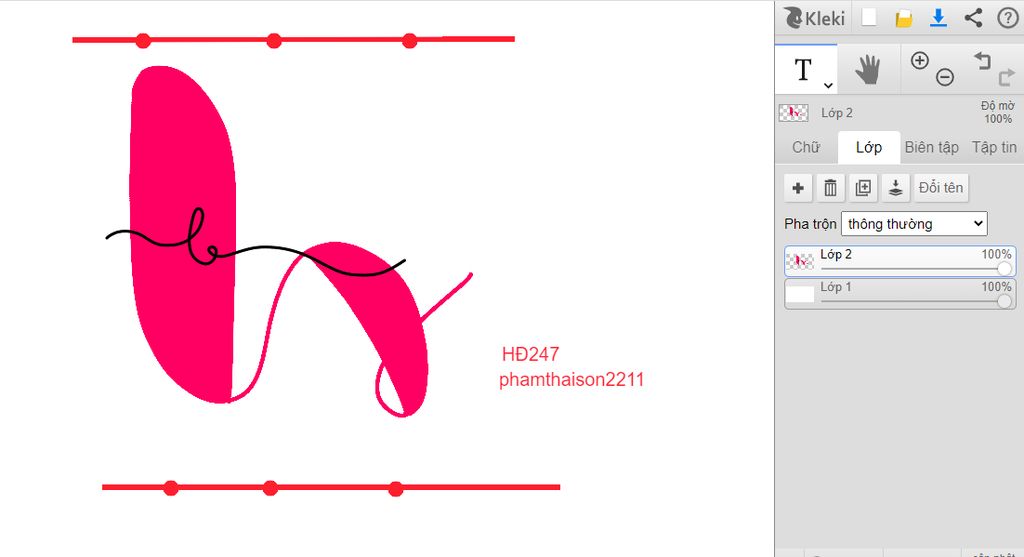Select the Hand pan tool
The width and height of the screenshot is (1024, 557).
(x=868, y=69)
